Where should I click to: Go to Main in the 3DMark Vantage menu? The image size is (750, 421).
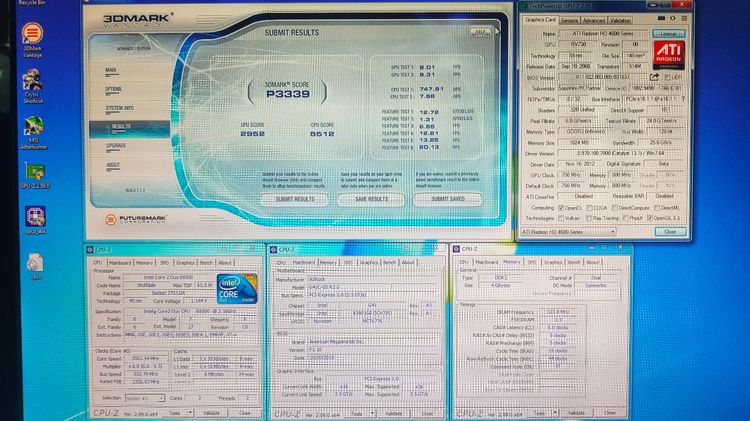[x=110, y=70]
